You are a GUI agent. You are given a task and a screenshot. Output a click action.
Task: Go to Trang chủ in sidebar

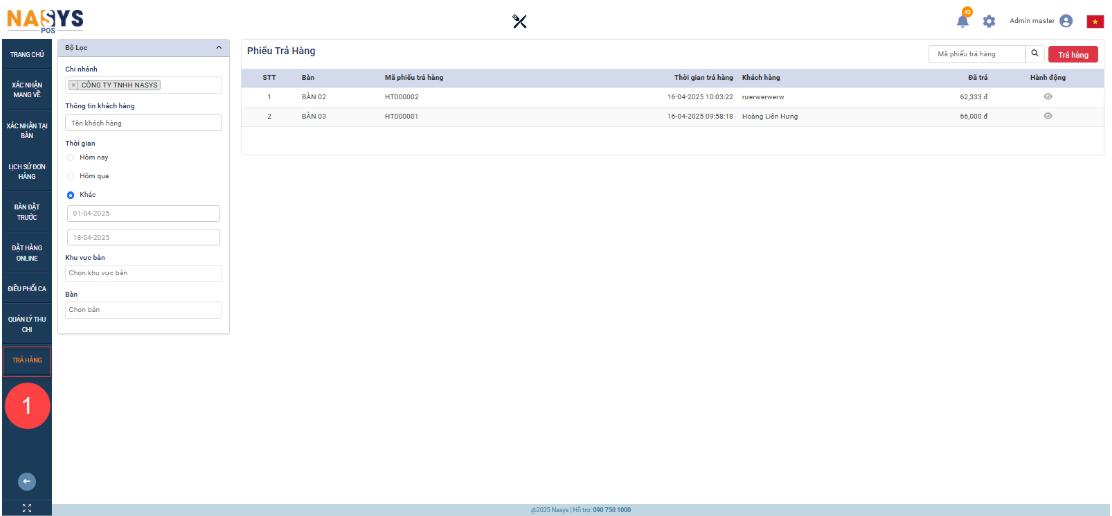point(27,54)
